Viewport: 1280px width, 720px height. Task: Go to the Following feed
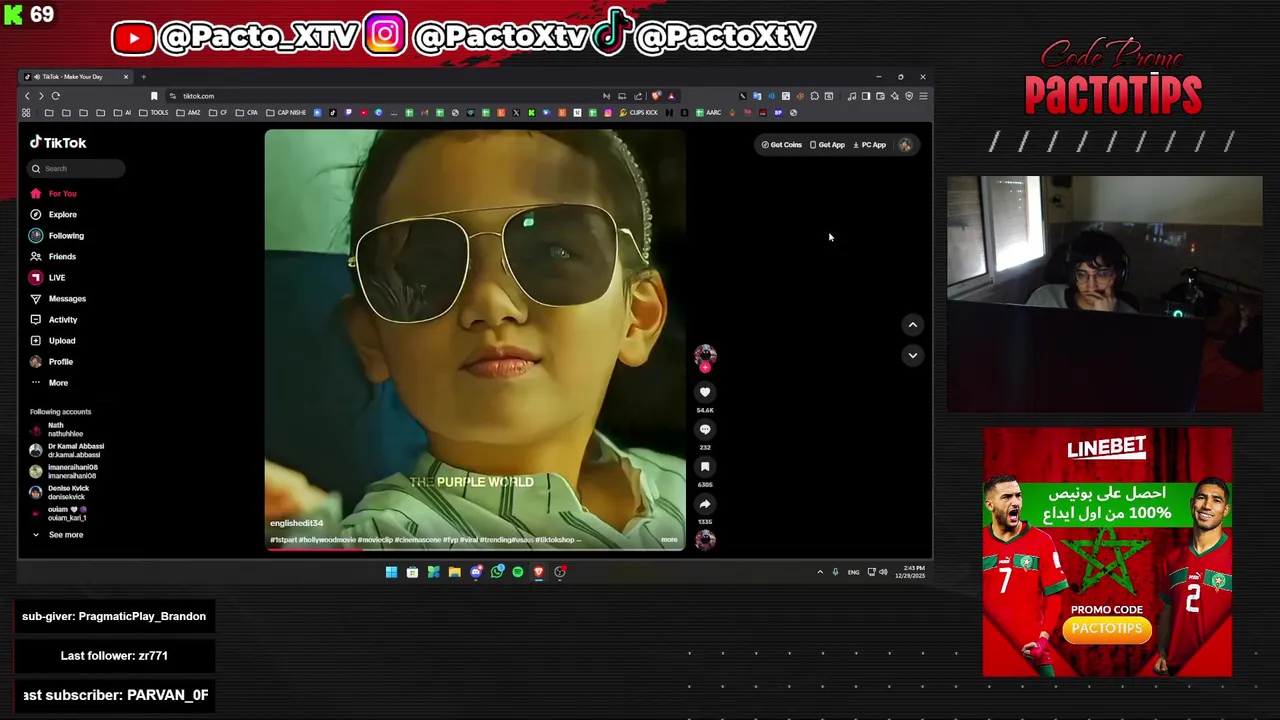[57, 235]
